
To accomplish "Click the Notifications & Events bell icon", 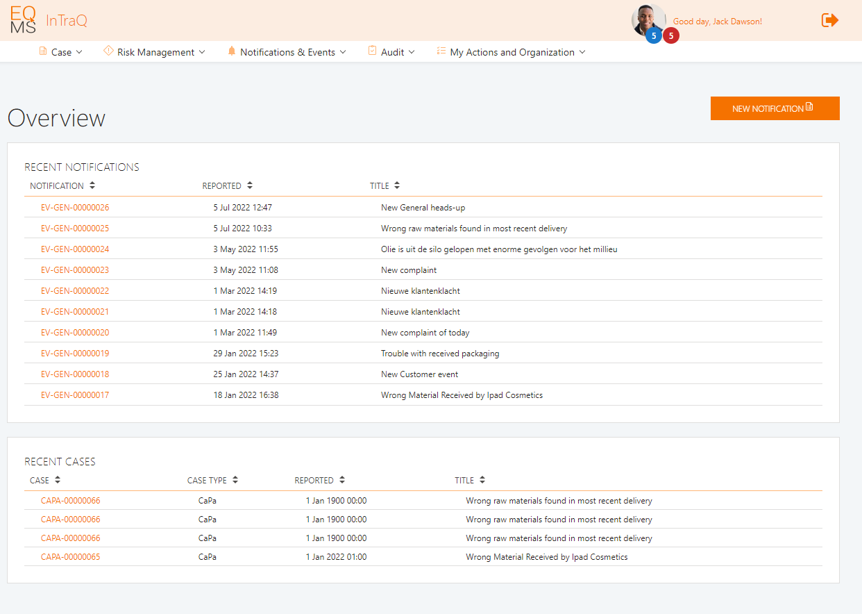I will [x=232, y=51].
